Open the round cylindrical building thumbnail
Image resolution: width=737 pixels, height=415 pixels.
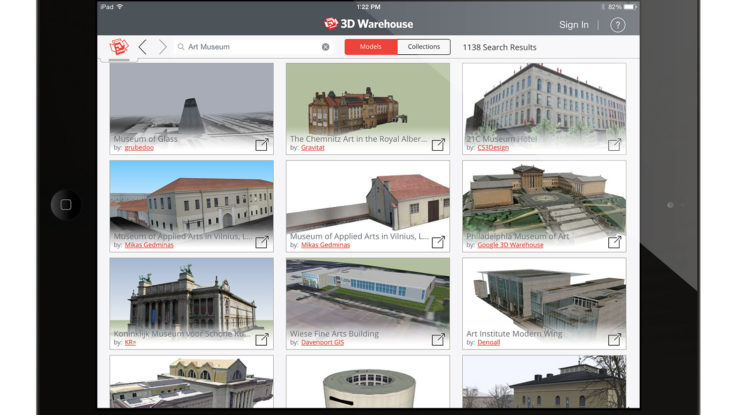point(368,381)
